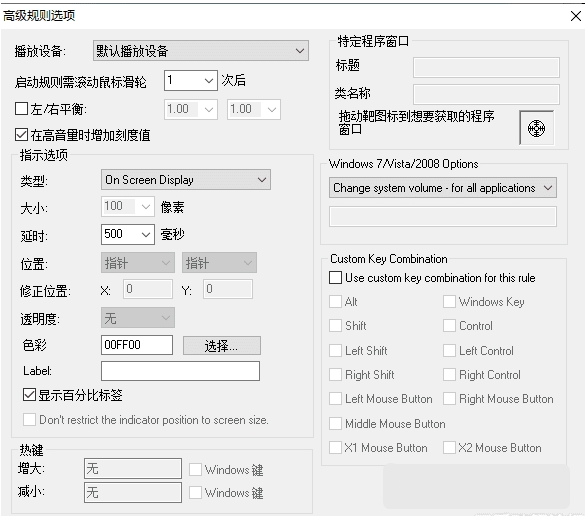Tick the X2 Mouse Button checkbox
Image resolution: width=585 pixels, height=516 pixels.
pyautogui.click(x=449, y=447)
